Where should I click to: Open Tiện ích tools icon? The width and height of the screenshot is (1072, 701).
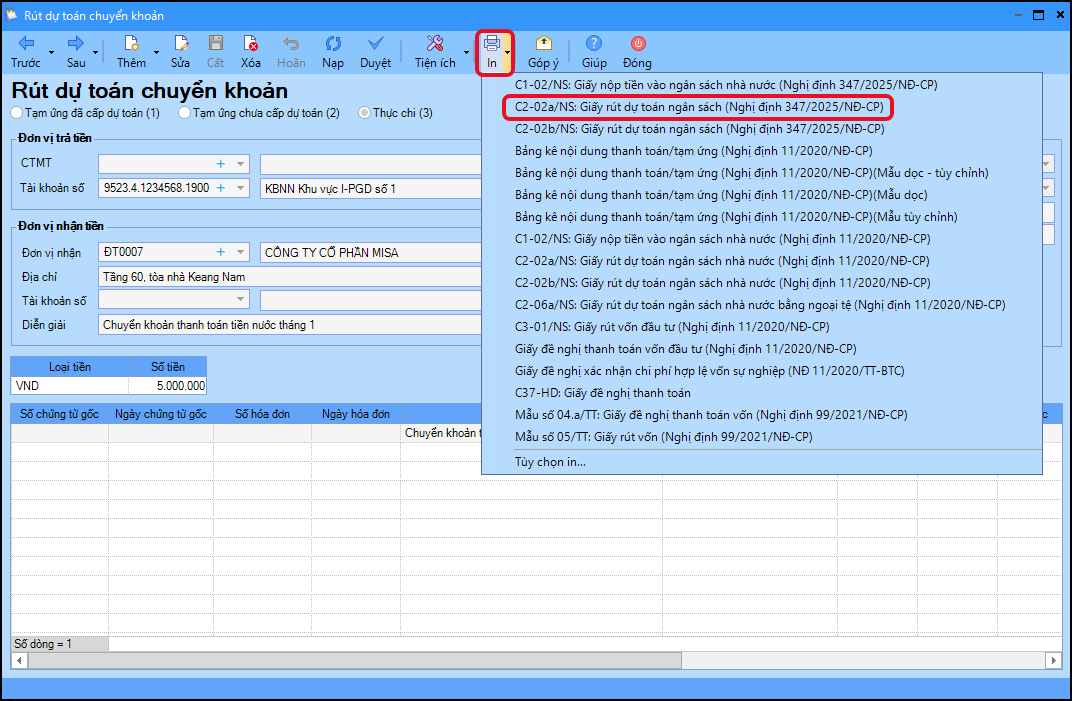(435, 44)
